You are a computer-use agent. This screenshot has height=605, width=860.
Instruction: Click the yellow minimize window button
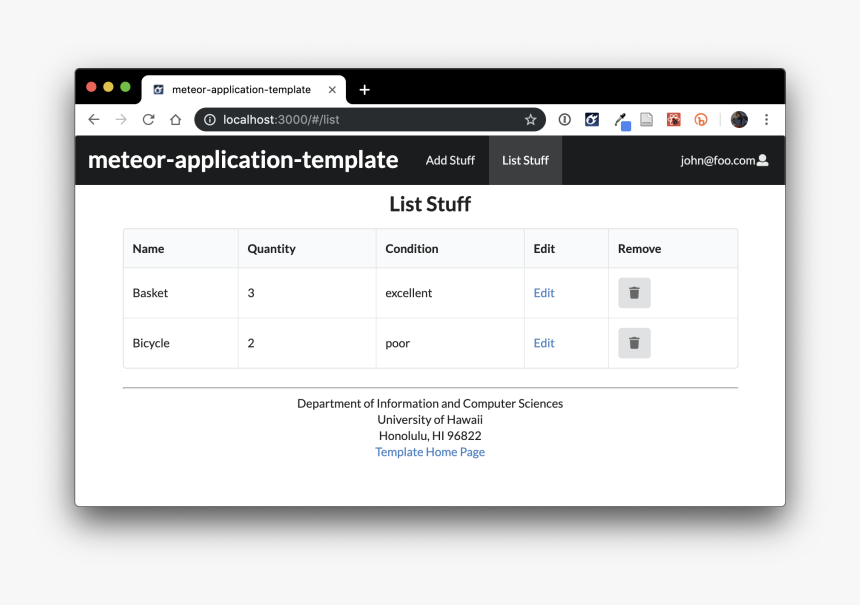point(108,87)
